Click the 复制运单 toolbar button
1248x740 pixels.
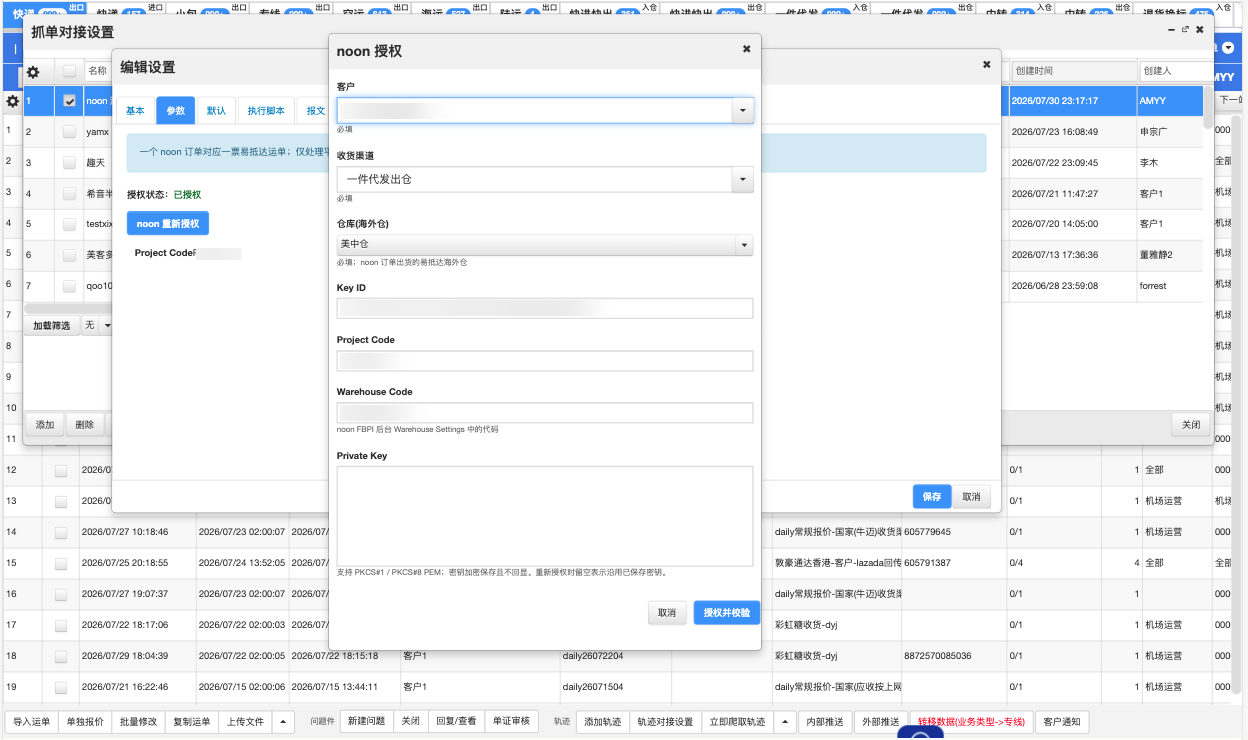[x=192, y=722]
